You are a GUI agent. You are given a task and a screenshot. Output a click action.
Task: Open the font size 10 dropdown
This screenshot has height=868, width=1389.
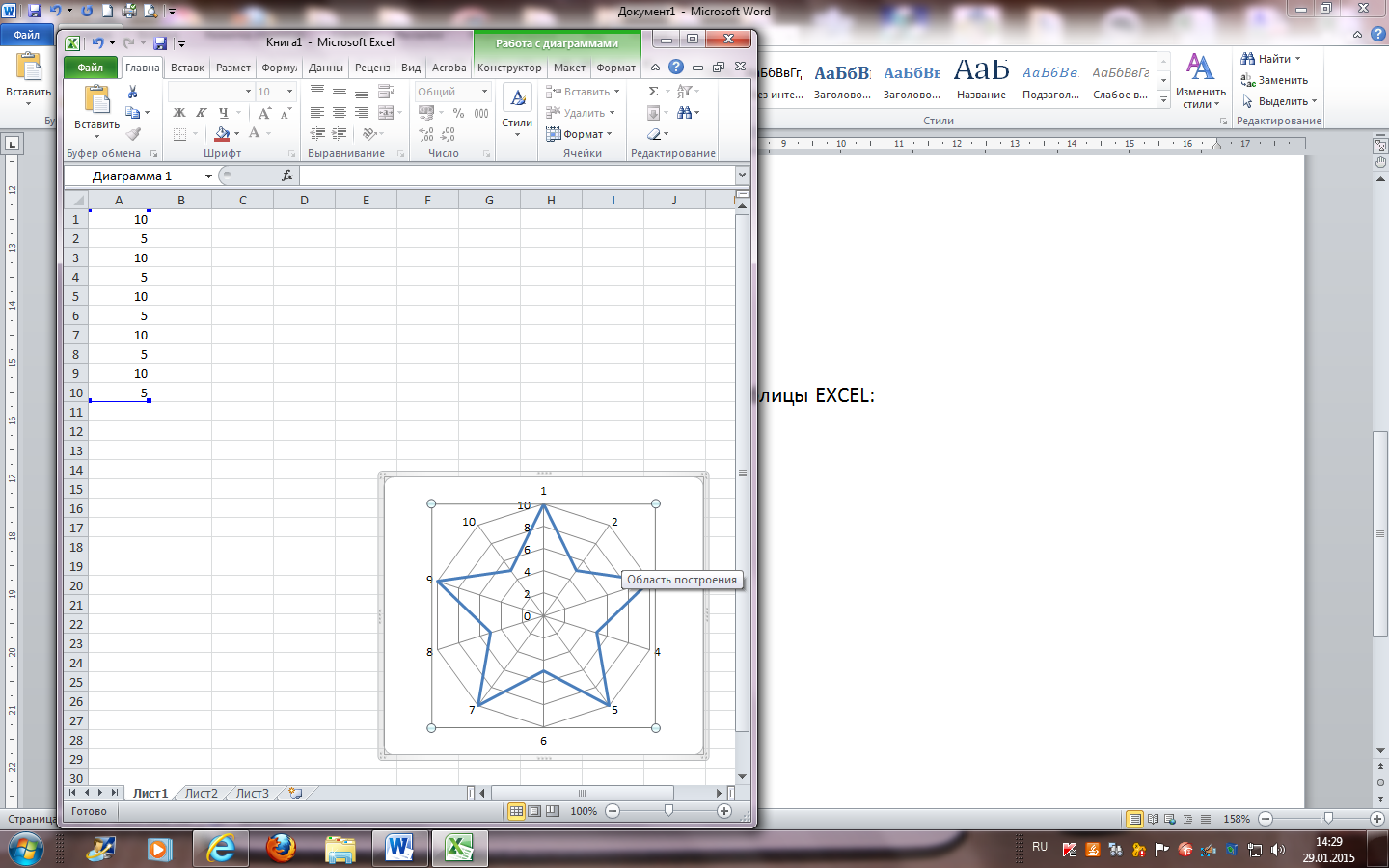click(x=289, y=92)
